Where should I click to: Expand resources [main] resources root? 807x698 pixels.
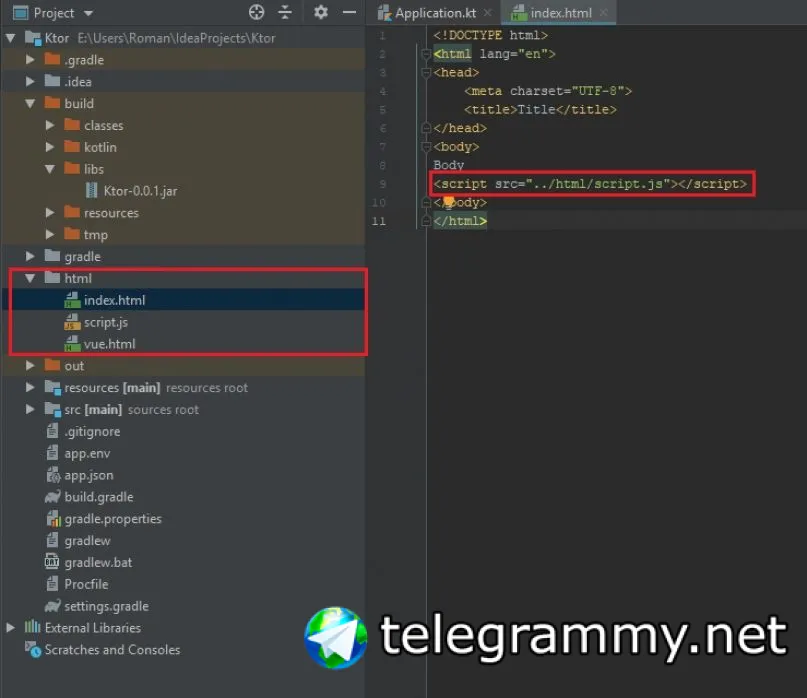(30, 388)
